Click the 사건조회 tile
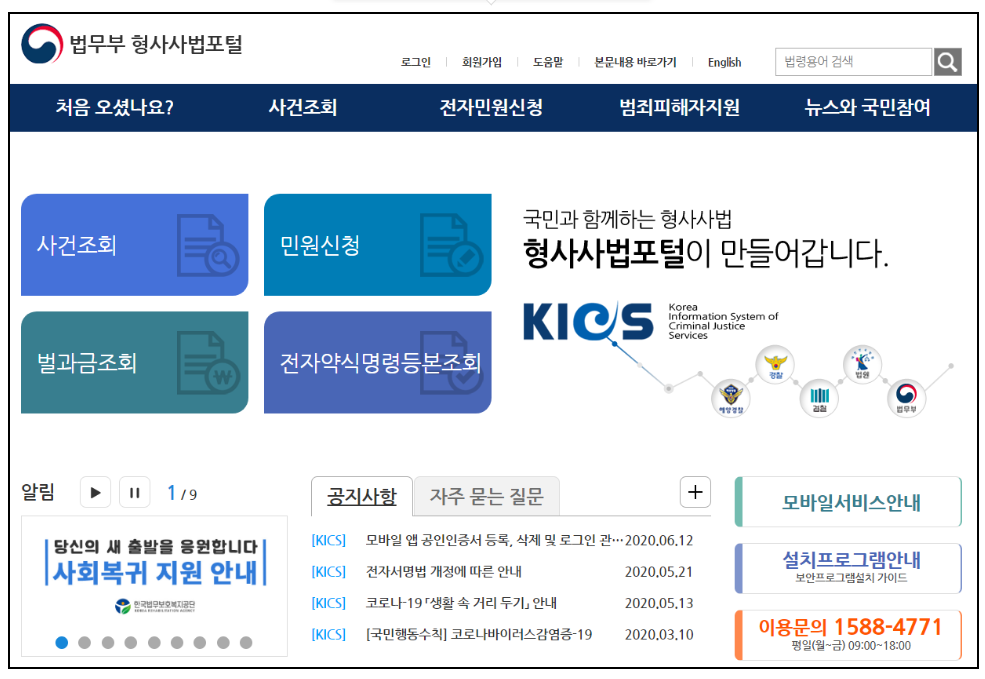This screenshot has height=679, width=985. pyautogui.click(x=134, y=245)
